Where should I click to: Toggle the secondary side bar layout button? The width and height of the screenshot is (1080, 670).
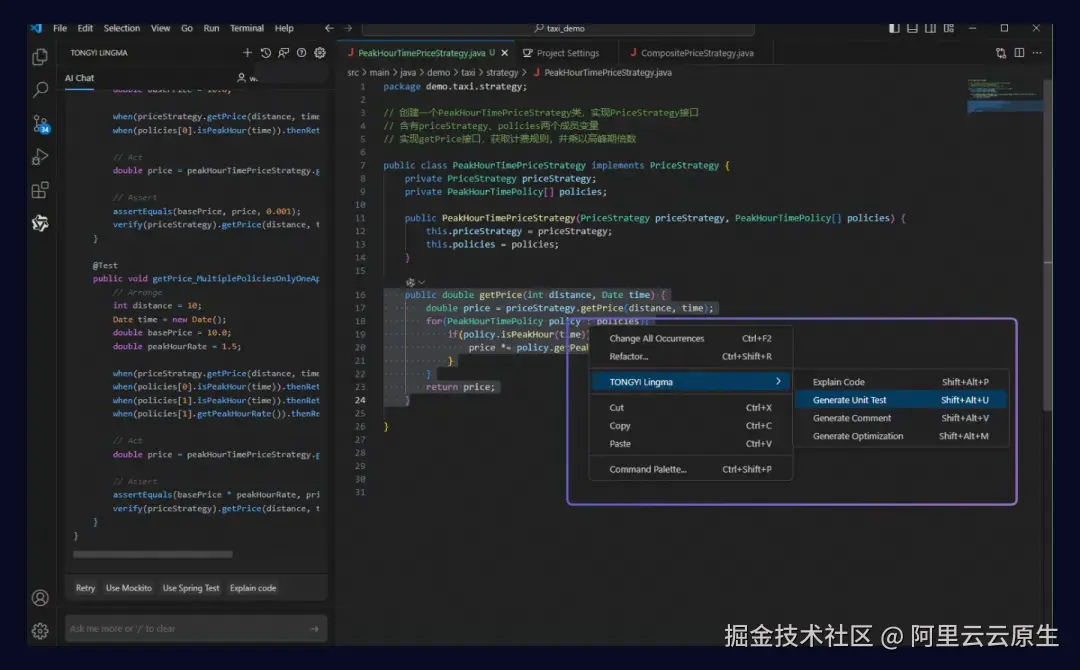pyautogui.click(x=931, y=28)
